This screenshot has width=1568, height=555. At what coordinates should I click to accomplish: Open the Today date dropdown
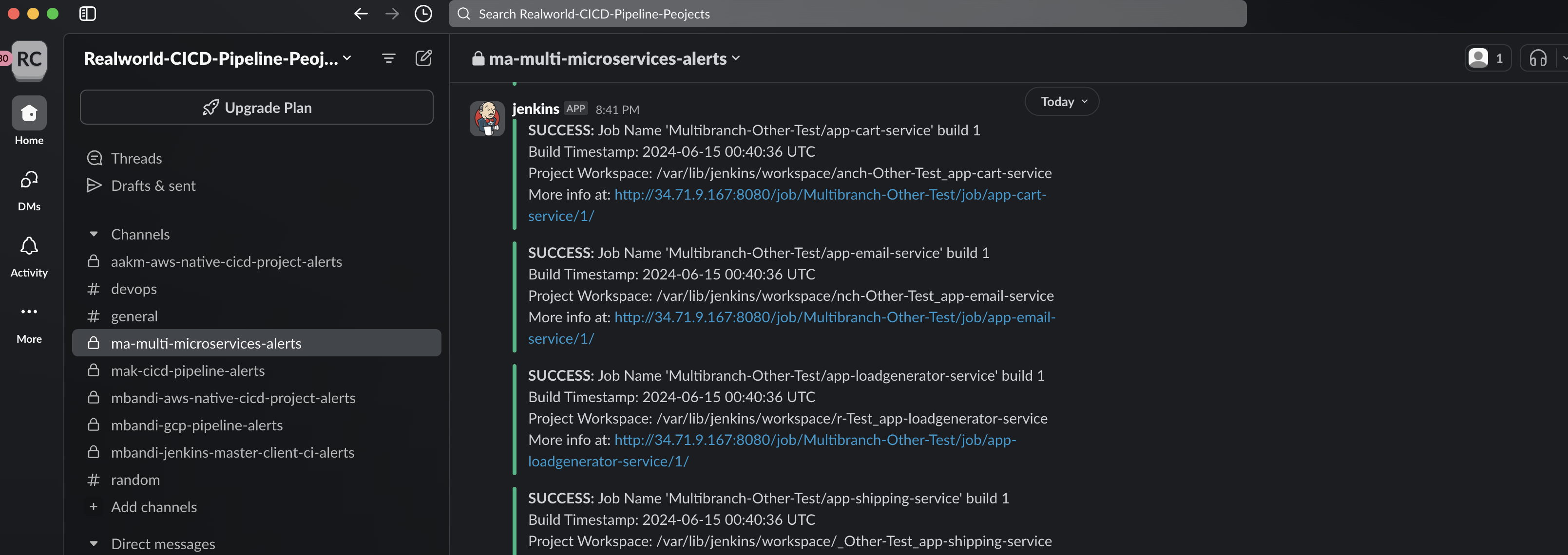1062,102
